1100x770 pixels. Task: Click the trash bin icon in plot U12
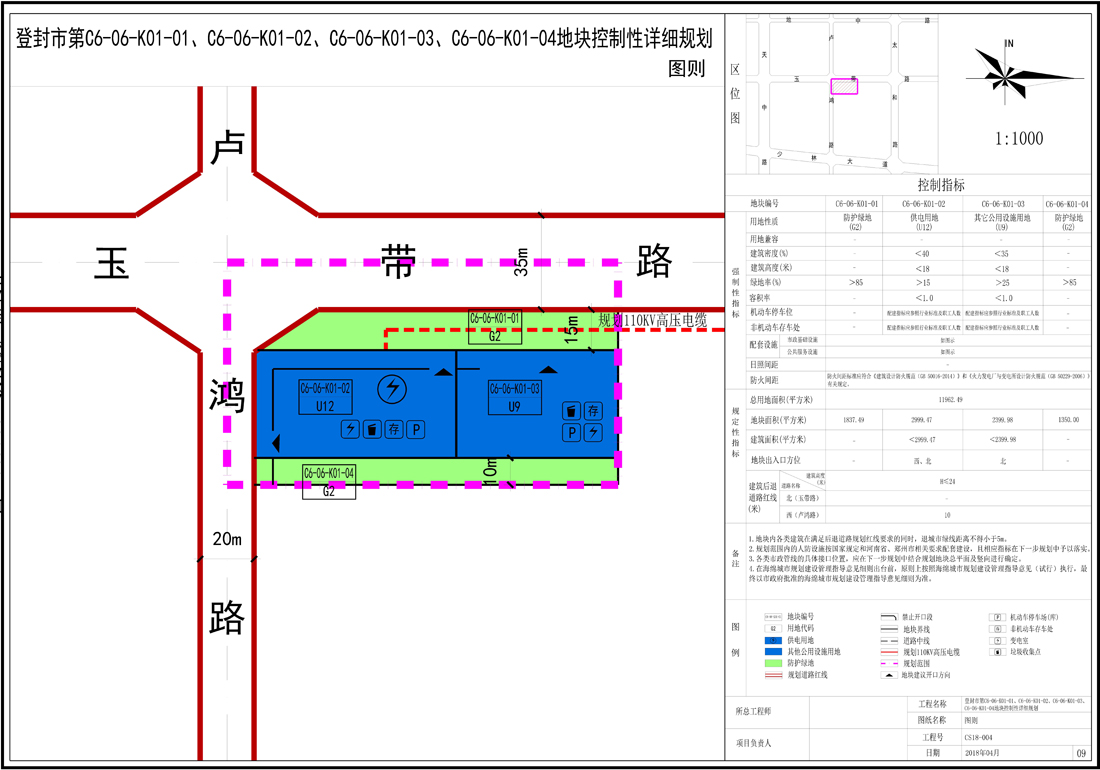point(371,430)
